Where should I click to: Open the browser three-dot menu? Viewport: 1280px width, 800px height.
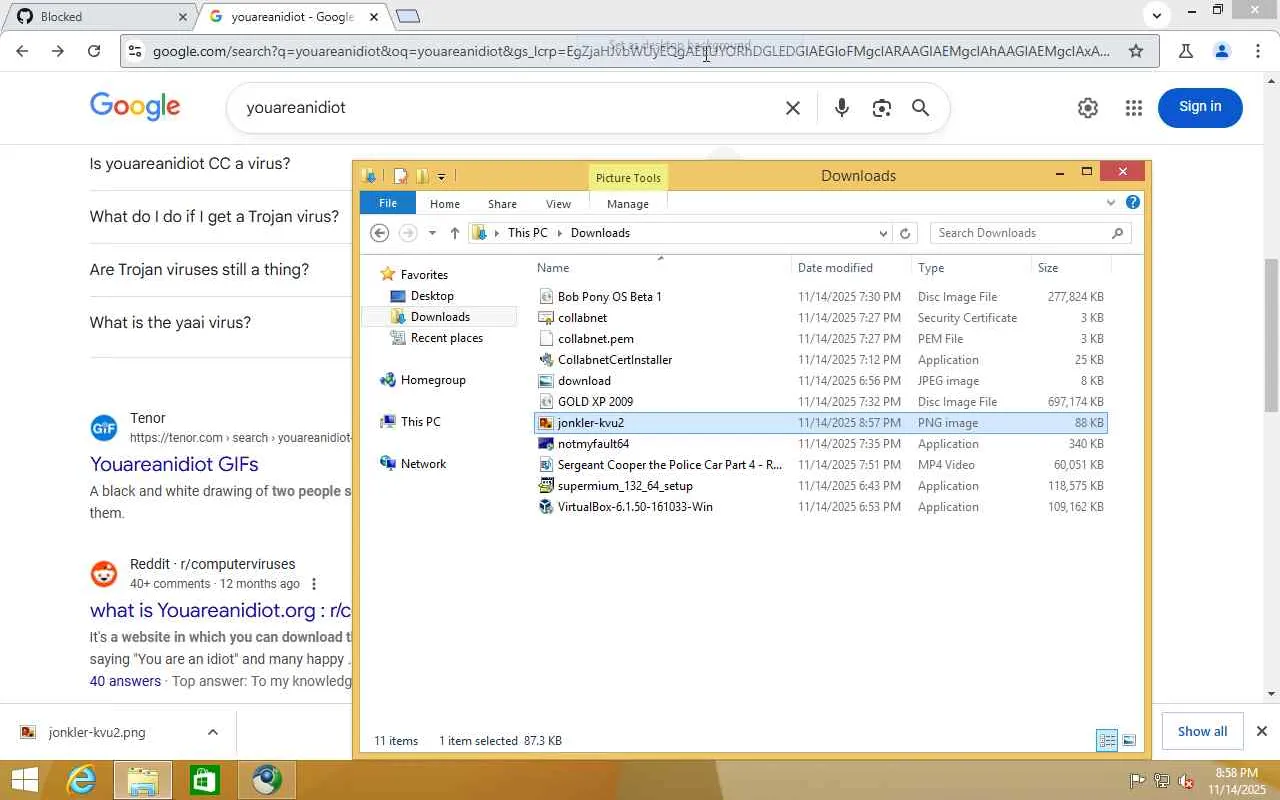tap(1258, 51)
